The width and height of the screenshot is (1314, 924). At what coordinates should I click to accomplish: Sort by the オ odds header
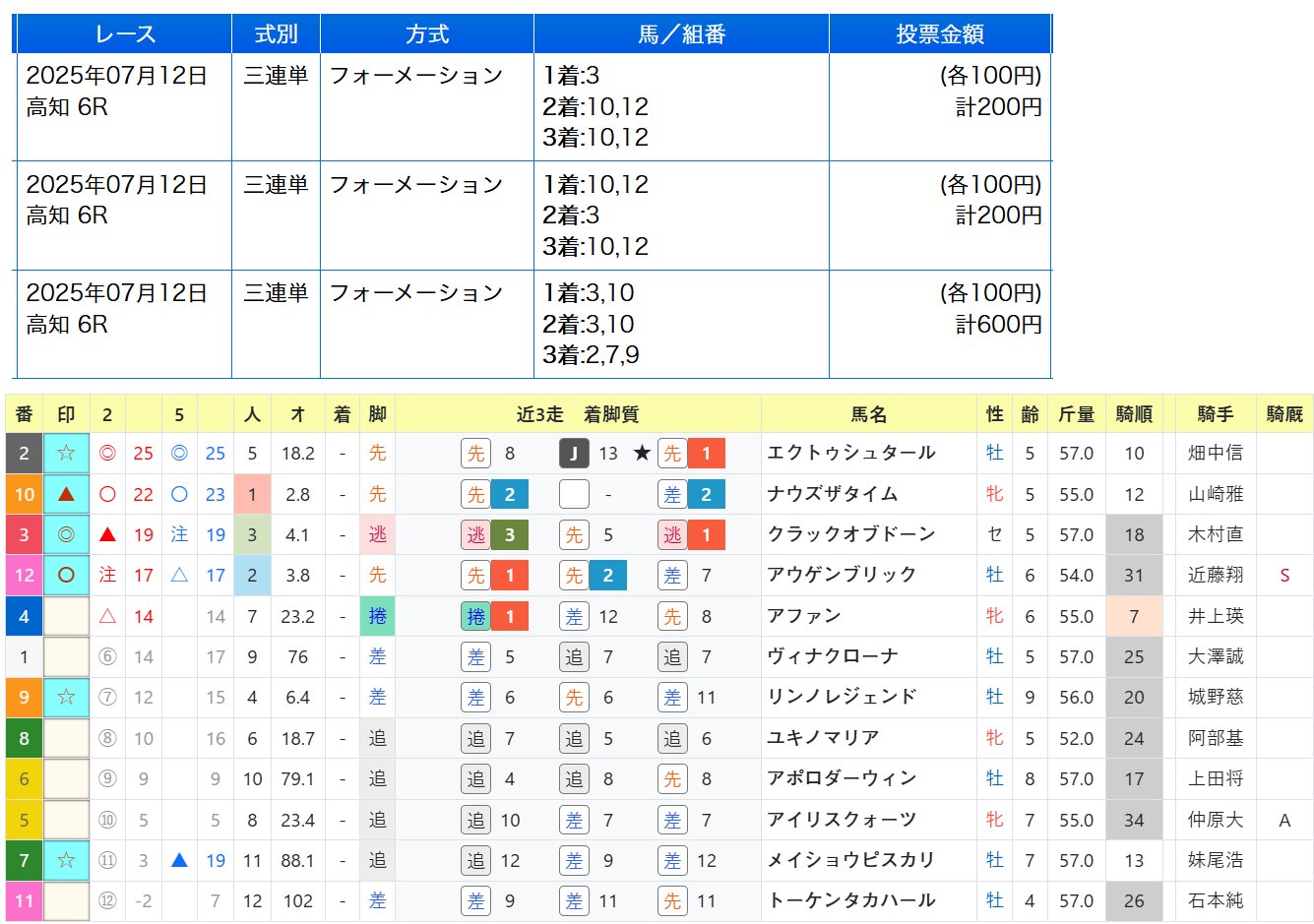pos(298,414)
